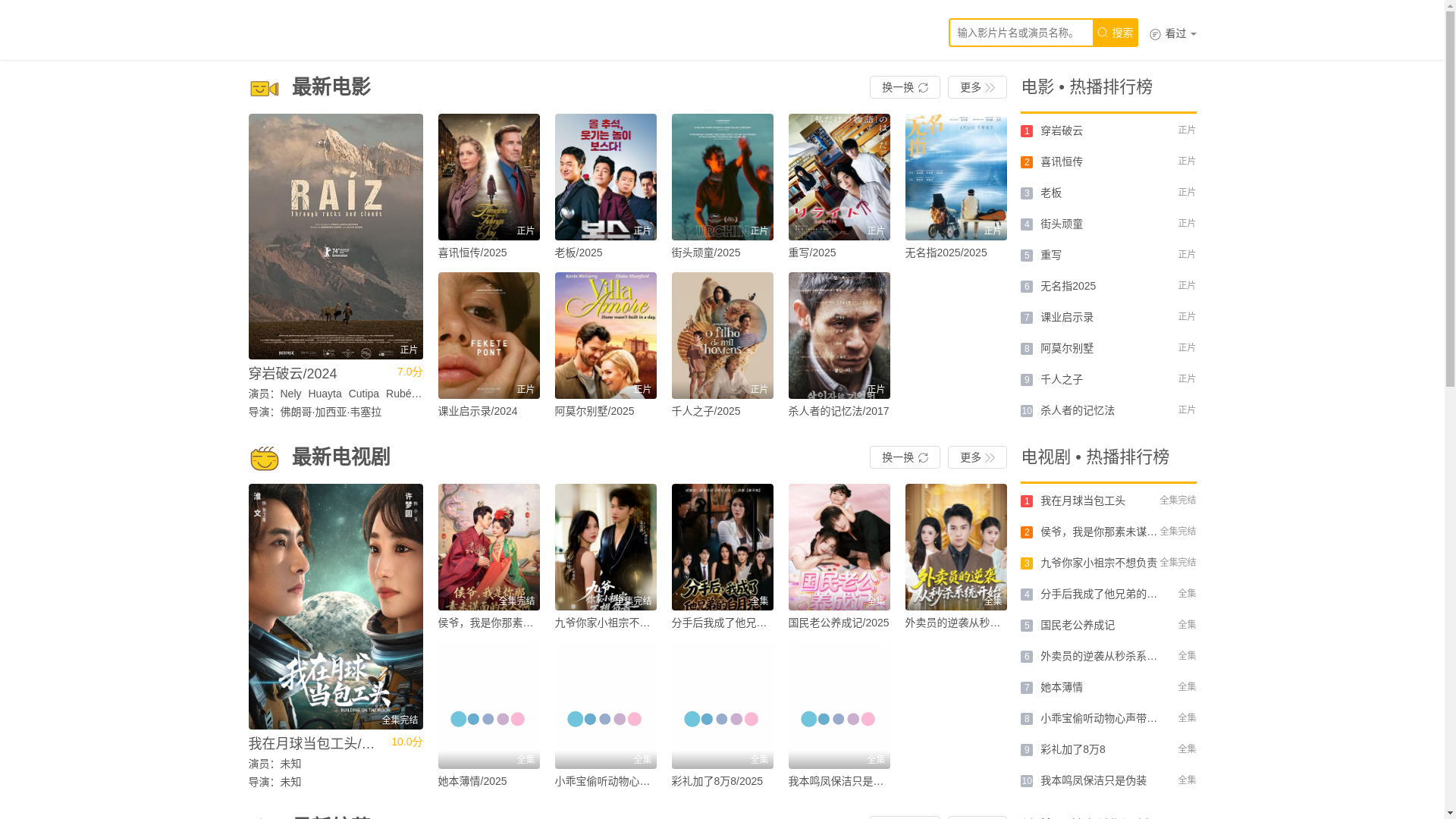1456x819 pixels.
Task: Select rank 1 穿岩破云 in movie hot list
Action: [x=1061, y=131]
